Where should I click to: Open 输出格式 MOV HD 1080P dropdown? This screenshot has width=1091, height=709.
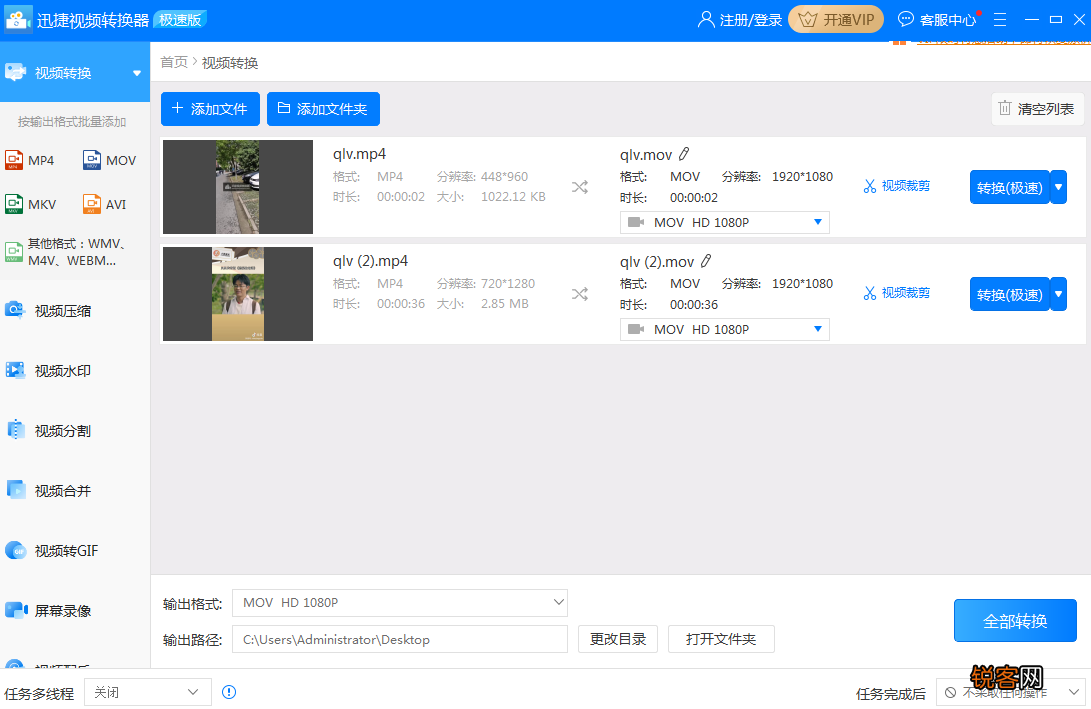400,603
